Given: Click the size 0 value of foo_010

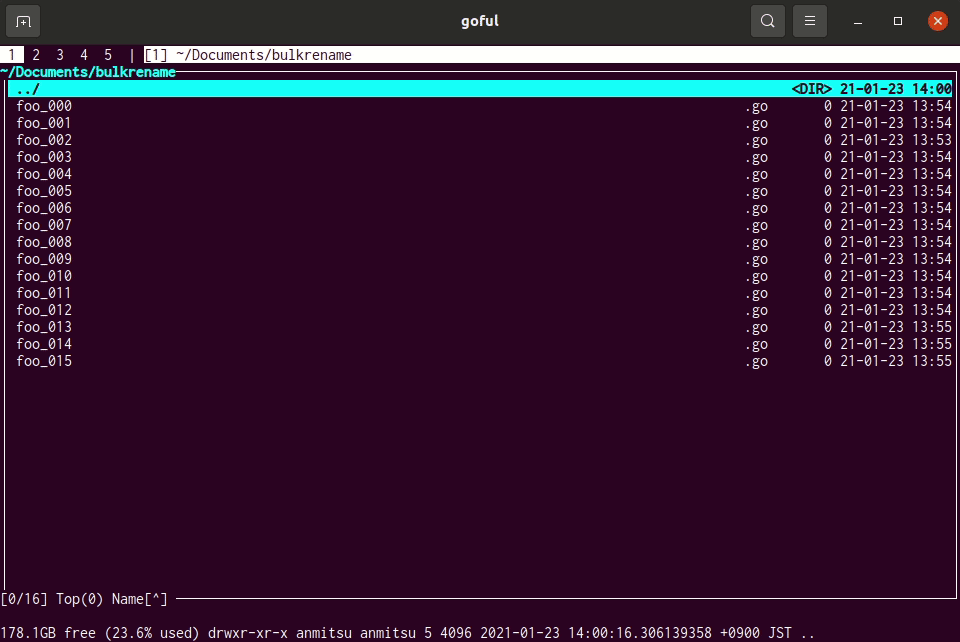Looking at the screenshot, I should [x=828, y=276].
